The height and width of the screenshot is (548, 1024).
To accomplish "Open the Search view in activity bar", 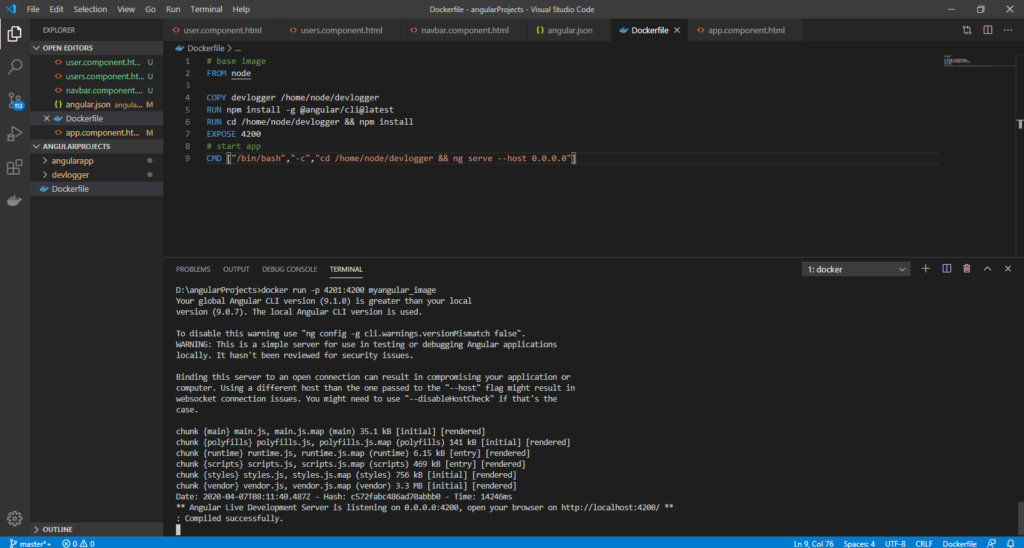I will point(14,67).
